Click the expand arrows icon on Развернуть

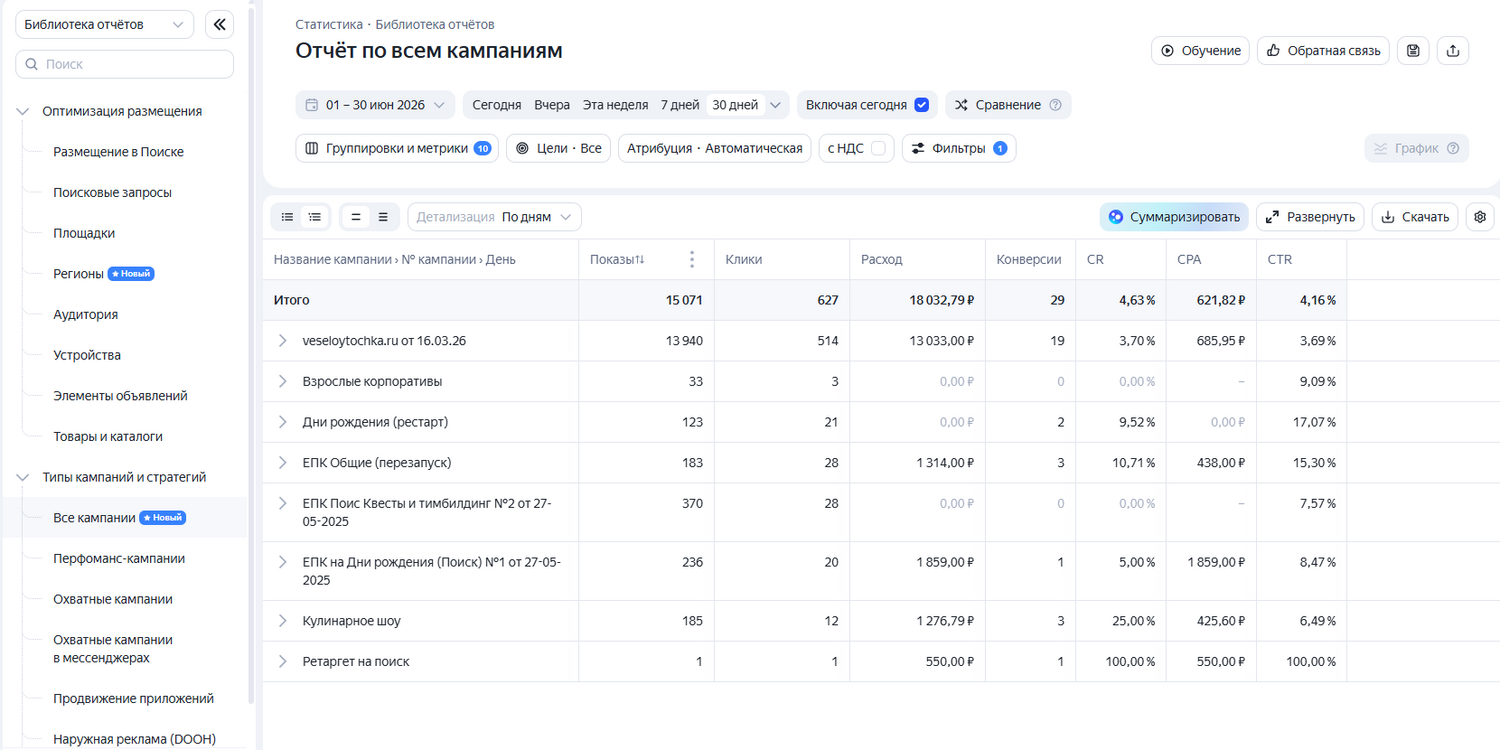tap(1273, 217)
